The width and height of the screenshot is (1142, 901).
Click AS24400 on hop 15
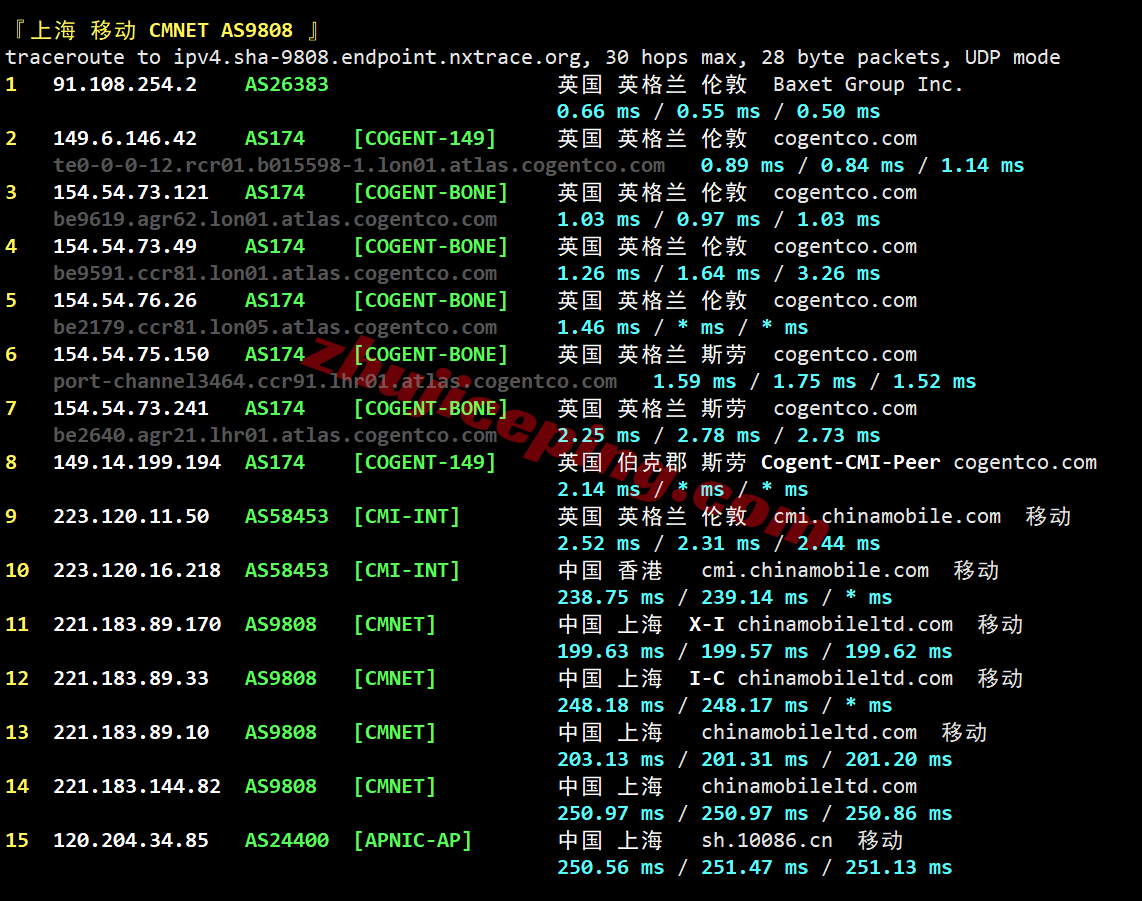tap(286, 839)
